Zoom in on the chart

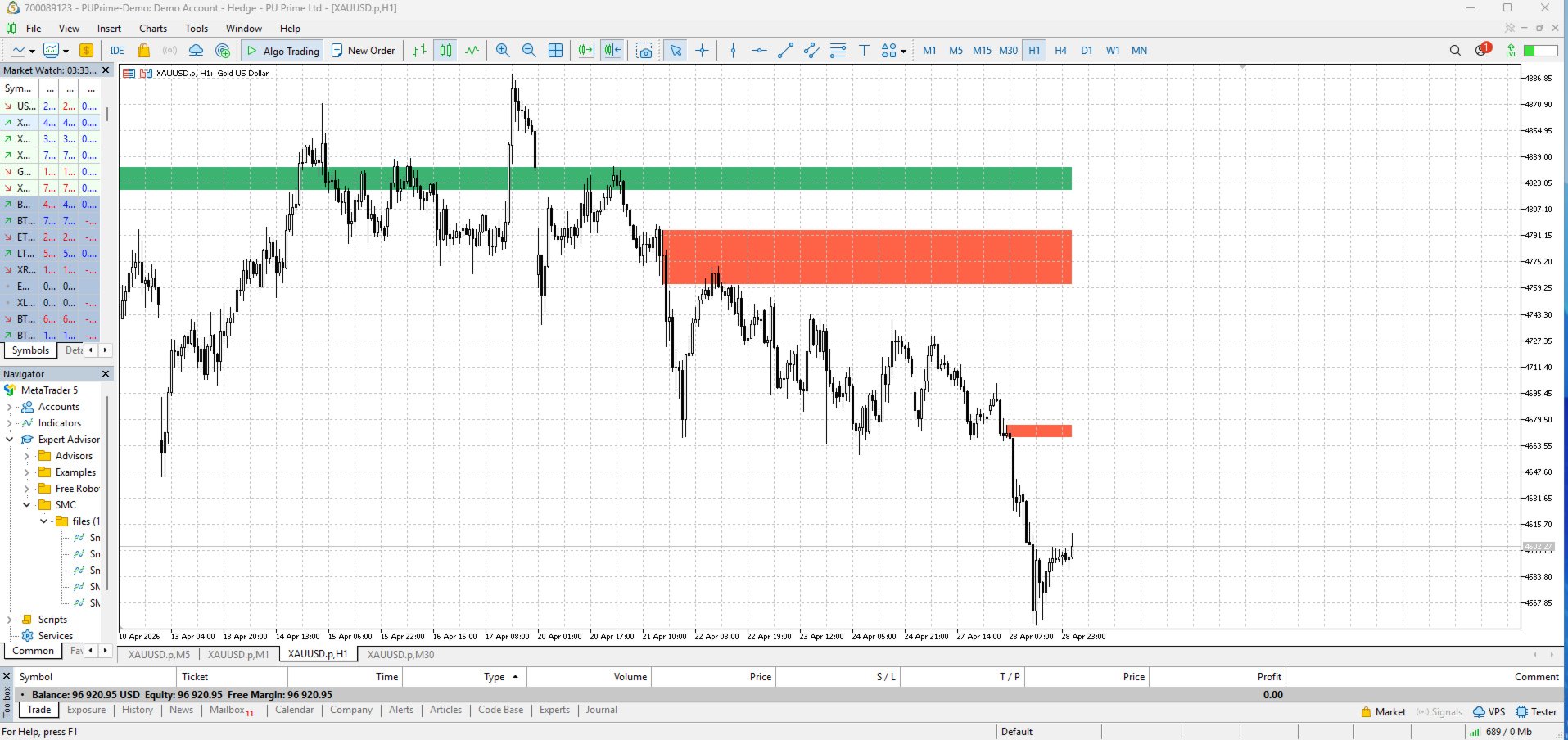503,51
